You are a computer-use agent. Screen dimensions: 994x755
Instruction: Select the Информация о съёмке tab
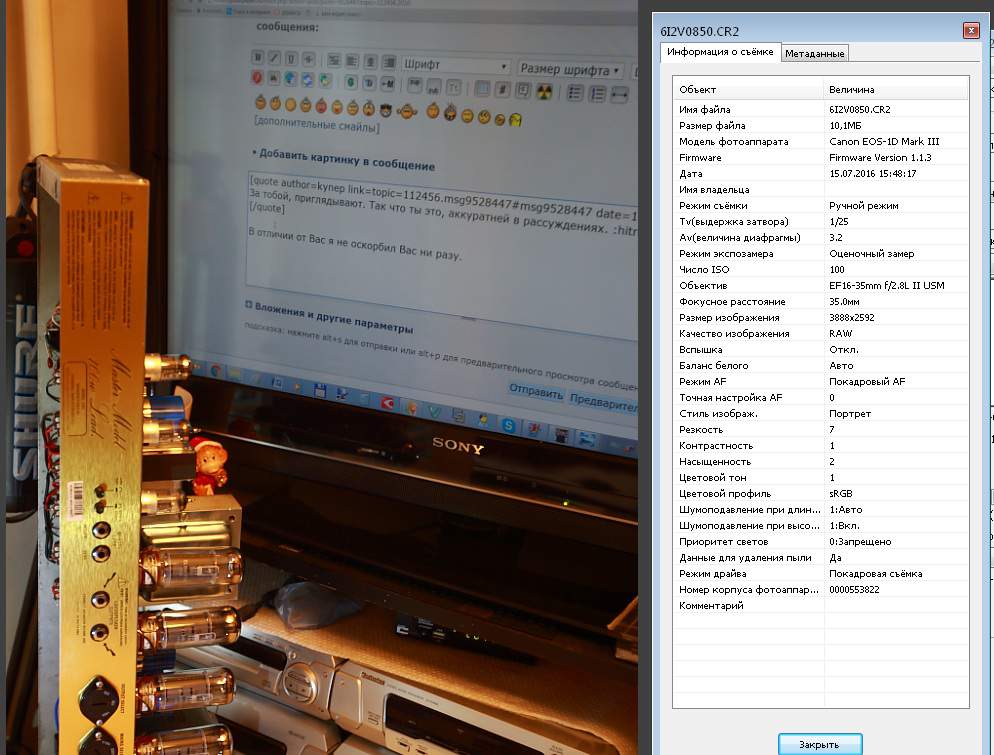(x=719, y=52)
